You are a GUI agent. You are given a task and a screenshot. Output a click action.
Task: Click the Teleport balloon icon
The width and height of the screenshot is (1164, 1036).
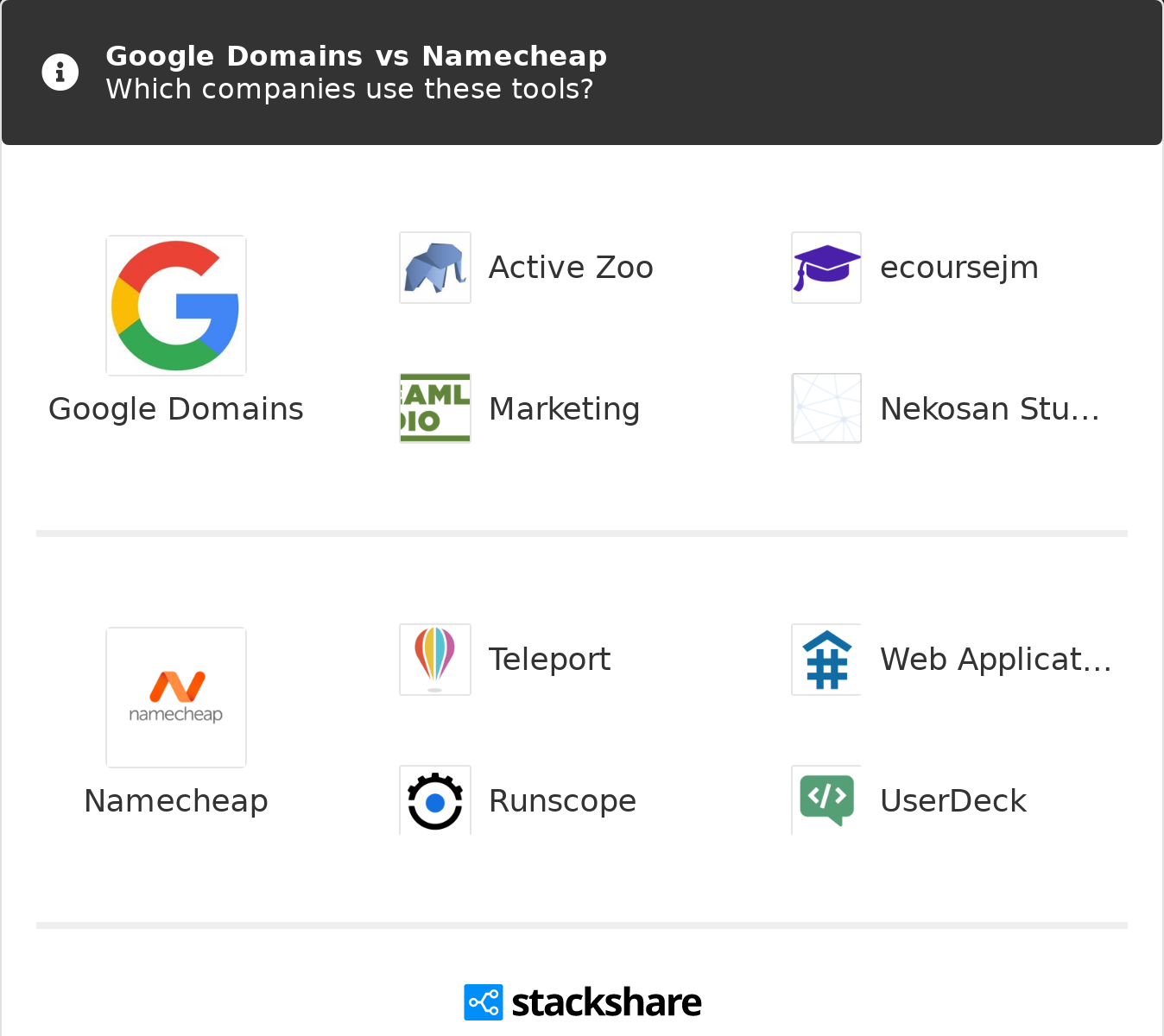coord(435,660)
